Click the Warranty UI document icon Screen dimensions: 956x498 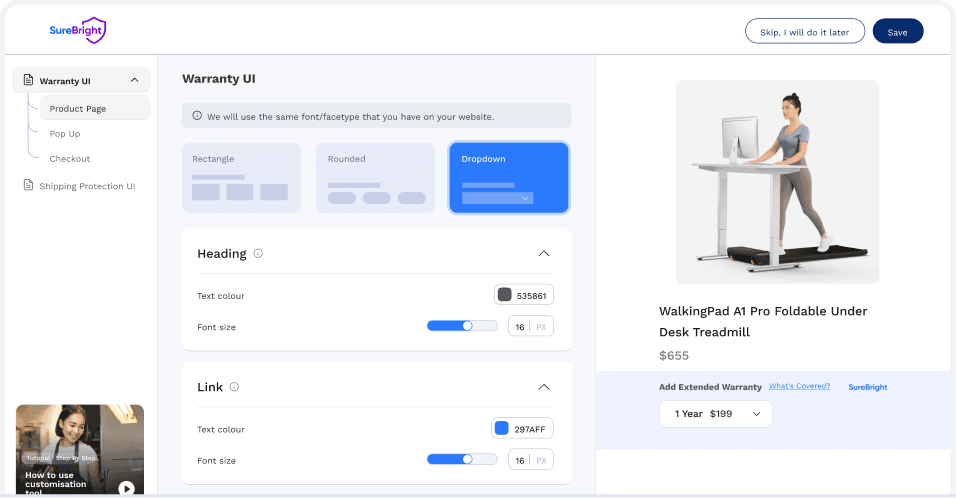(28, 80)
